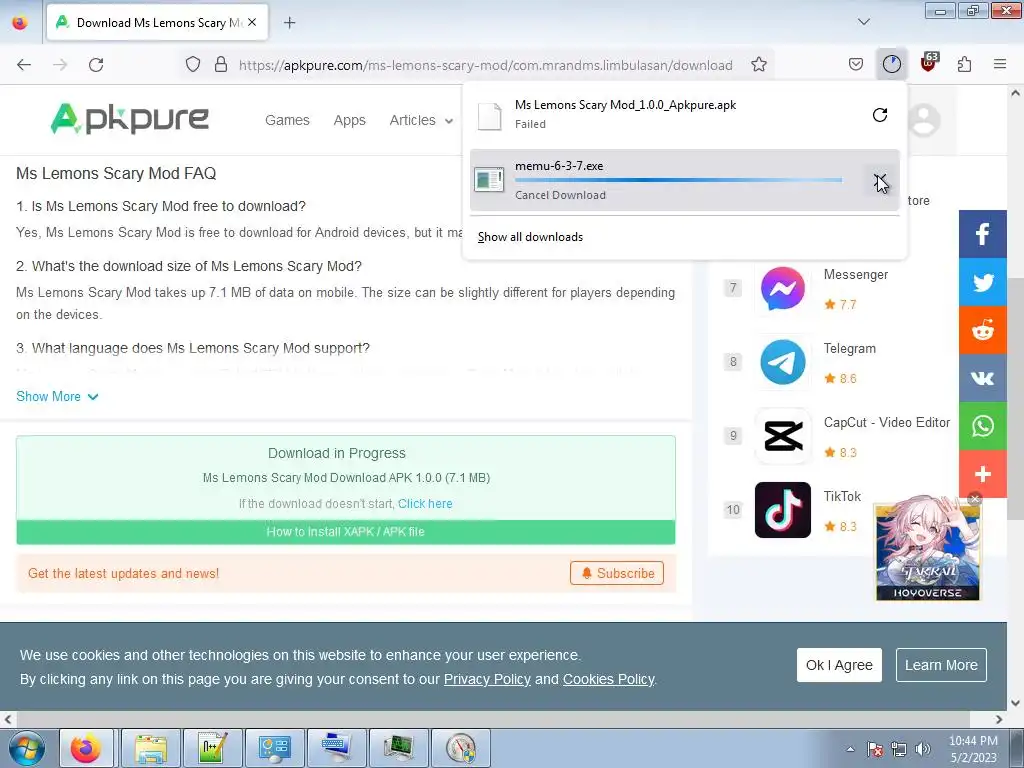Bookmark this page with the star

(758, 65)
